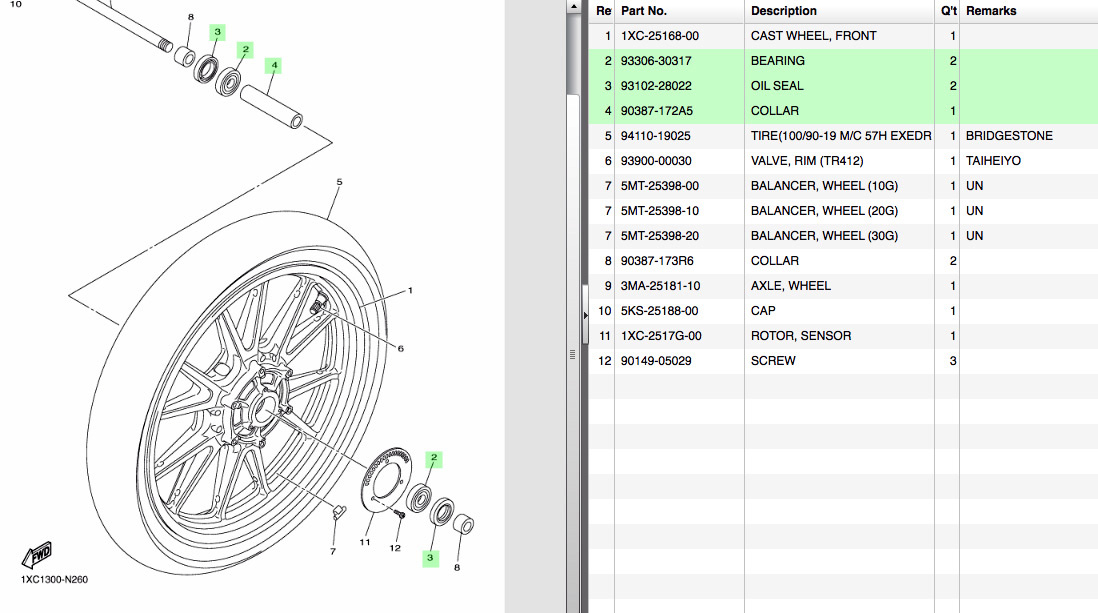Click the upper green callout 3 label
This screenshot has width=1098, height=613.
(217, 32)
